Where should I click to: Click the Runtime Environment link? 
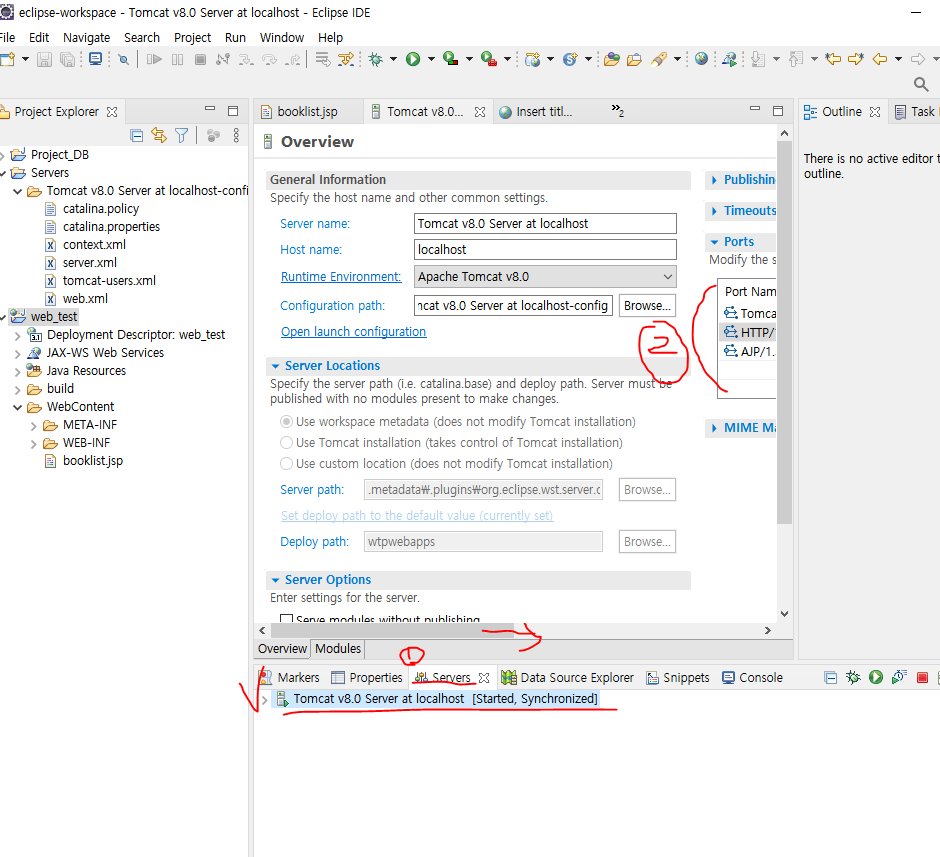point(341,276)
